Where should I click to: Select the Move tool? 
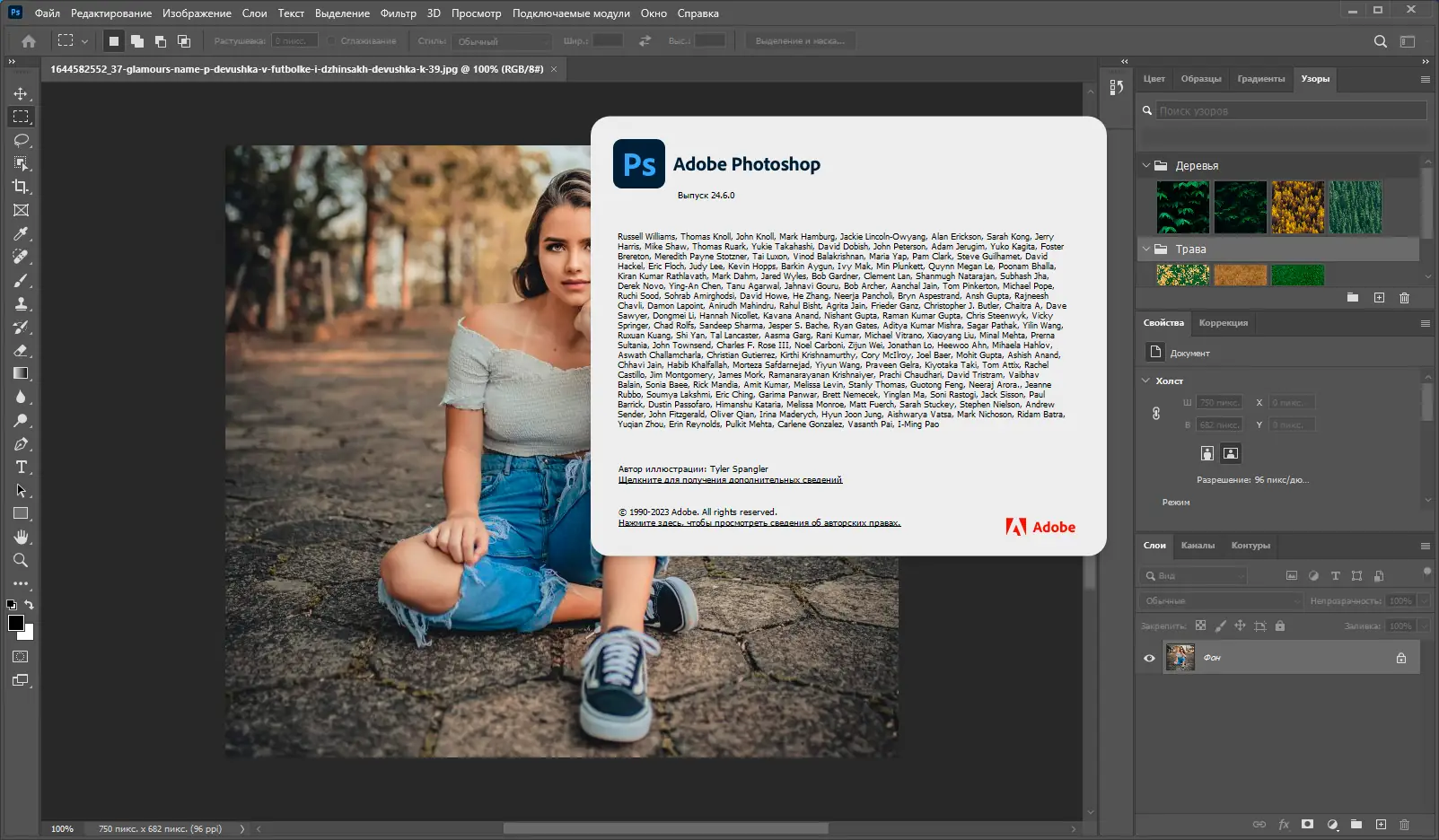pyautogui.click(x=21, y=93)
